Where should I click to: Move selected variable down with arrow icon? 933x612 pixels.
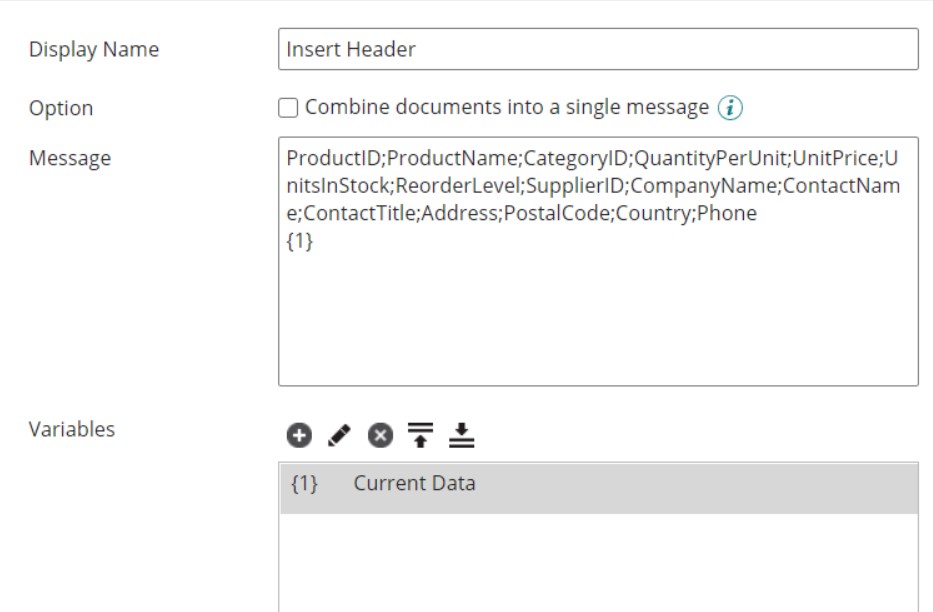coord(461,435)
